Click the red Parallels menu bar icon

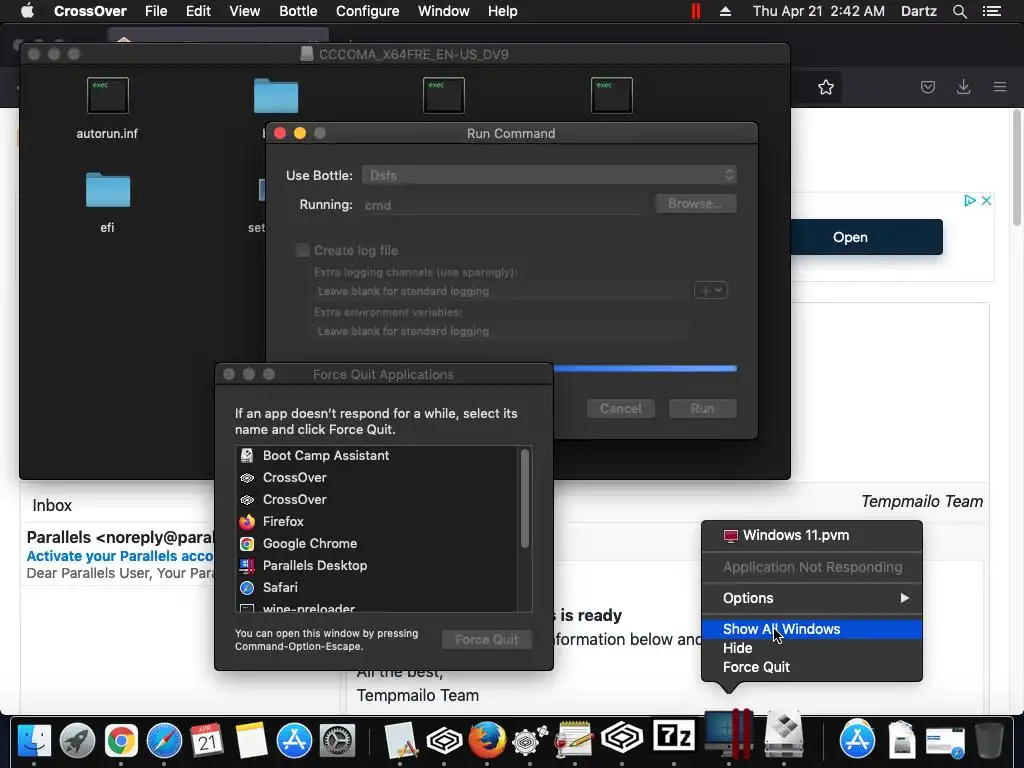click(x=696, y=11)
